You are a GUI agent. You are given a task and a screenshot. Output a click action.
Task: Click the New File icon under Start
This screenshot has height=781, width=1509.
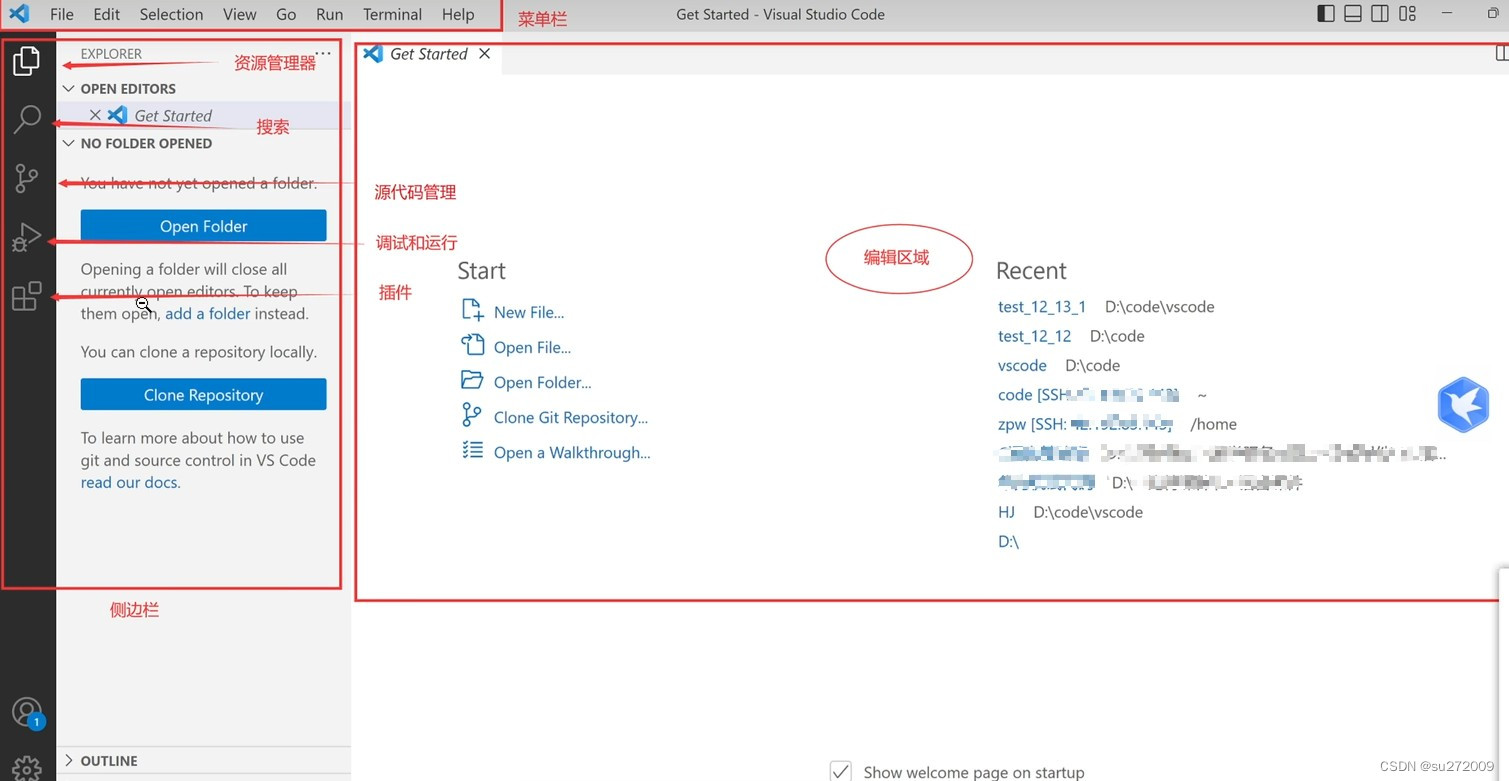coord(472,311)
